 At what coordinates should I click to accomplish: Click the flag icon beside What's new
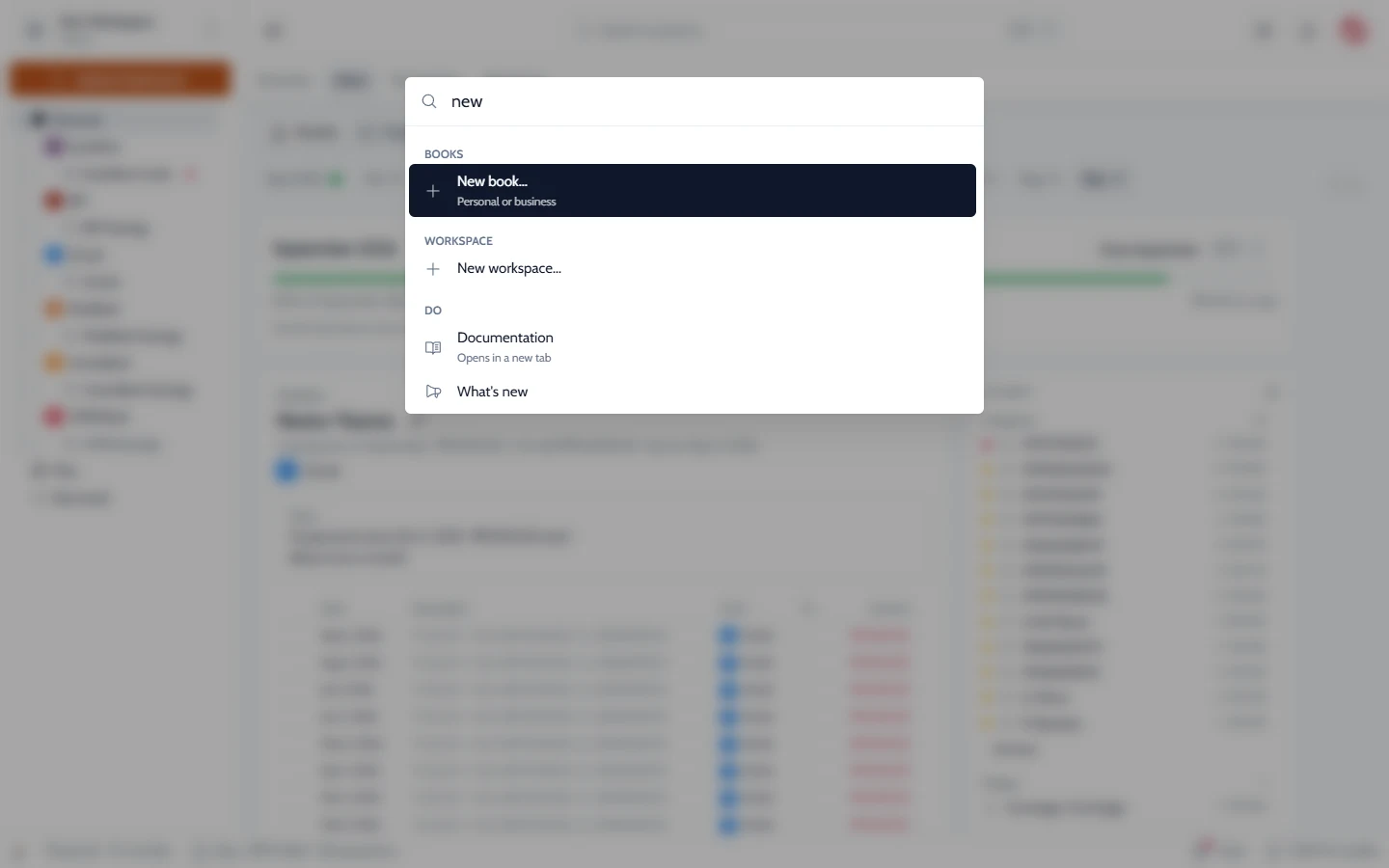[433, 392]
